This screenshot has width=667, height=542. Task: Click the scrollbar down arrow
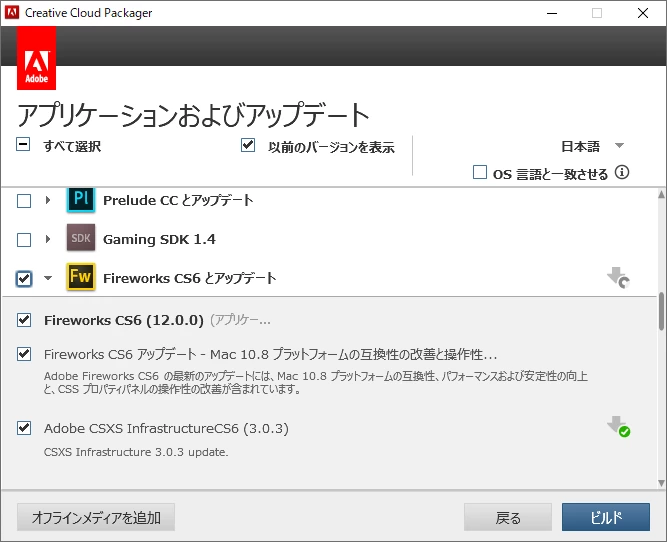tap(661, 483)
